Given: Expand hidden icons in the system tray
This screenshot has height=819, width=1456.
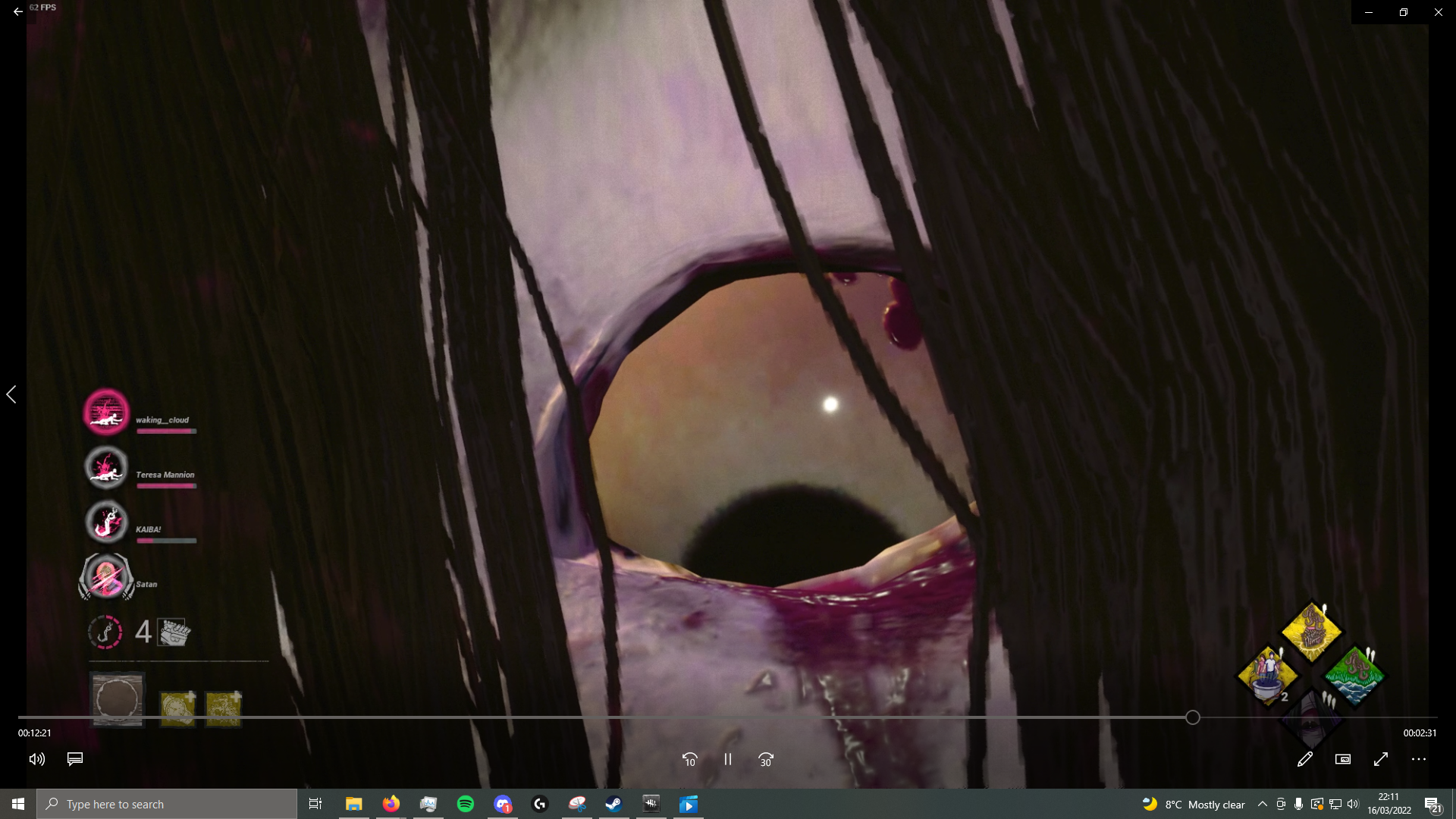Looking at the screenshot, I should click(1262, 804).
